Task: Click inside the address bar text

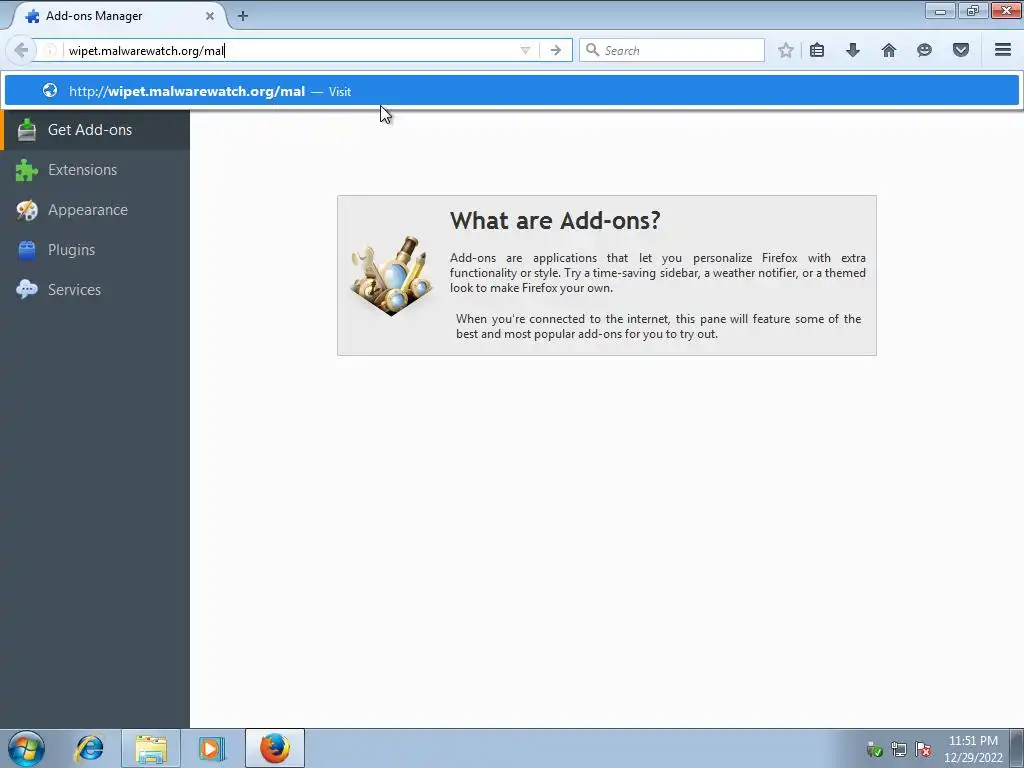Action: coord(146,51)
